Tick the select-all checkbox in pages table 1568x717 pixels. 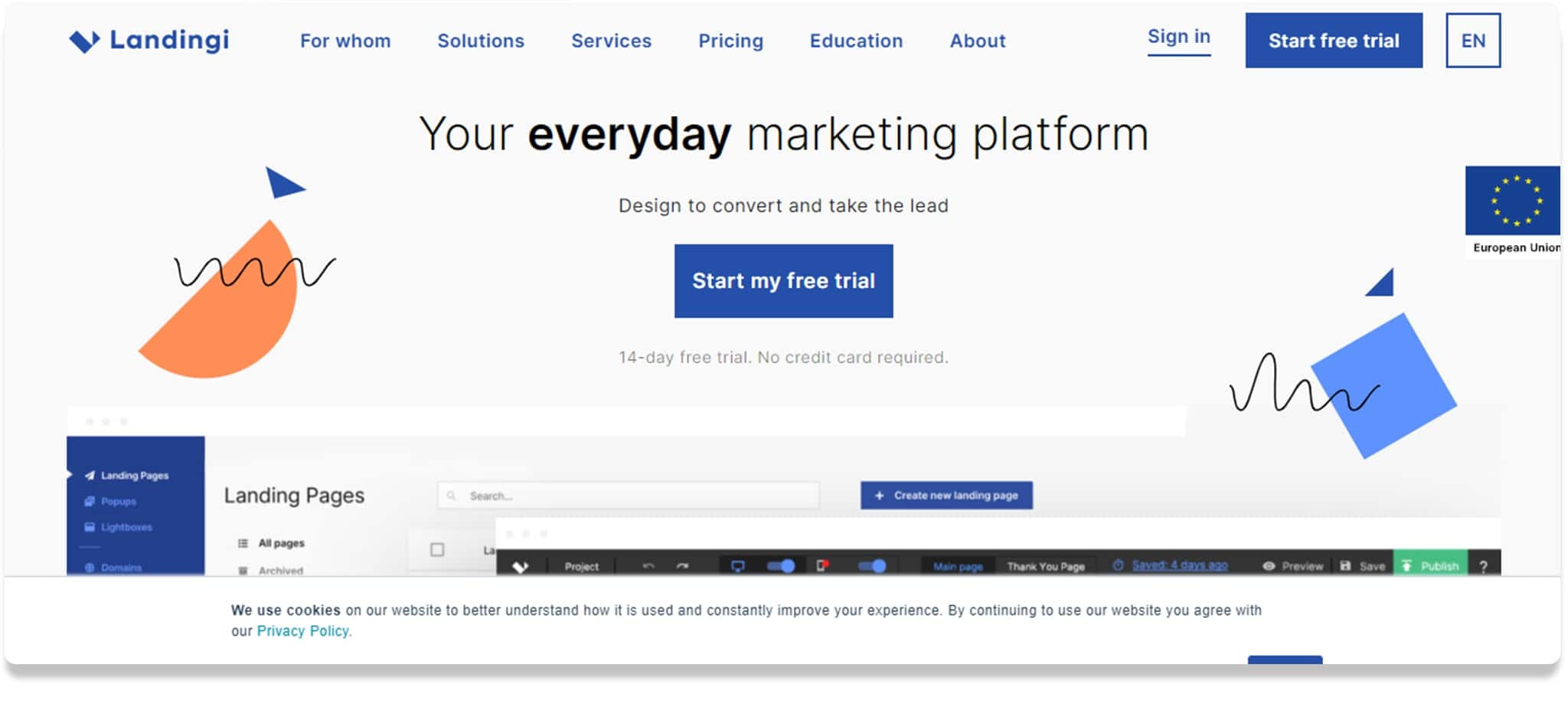pyautogui.click(x=437, y=550)
